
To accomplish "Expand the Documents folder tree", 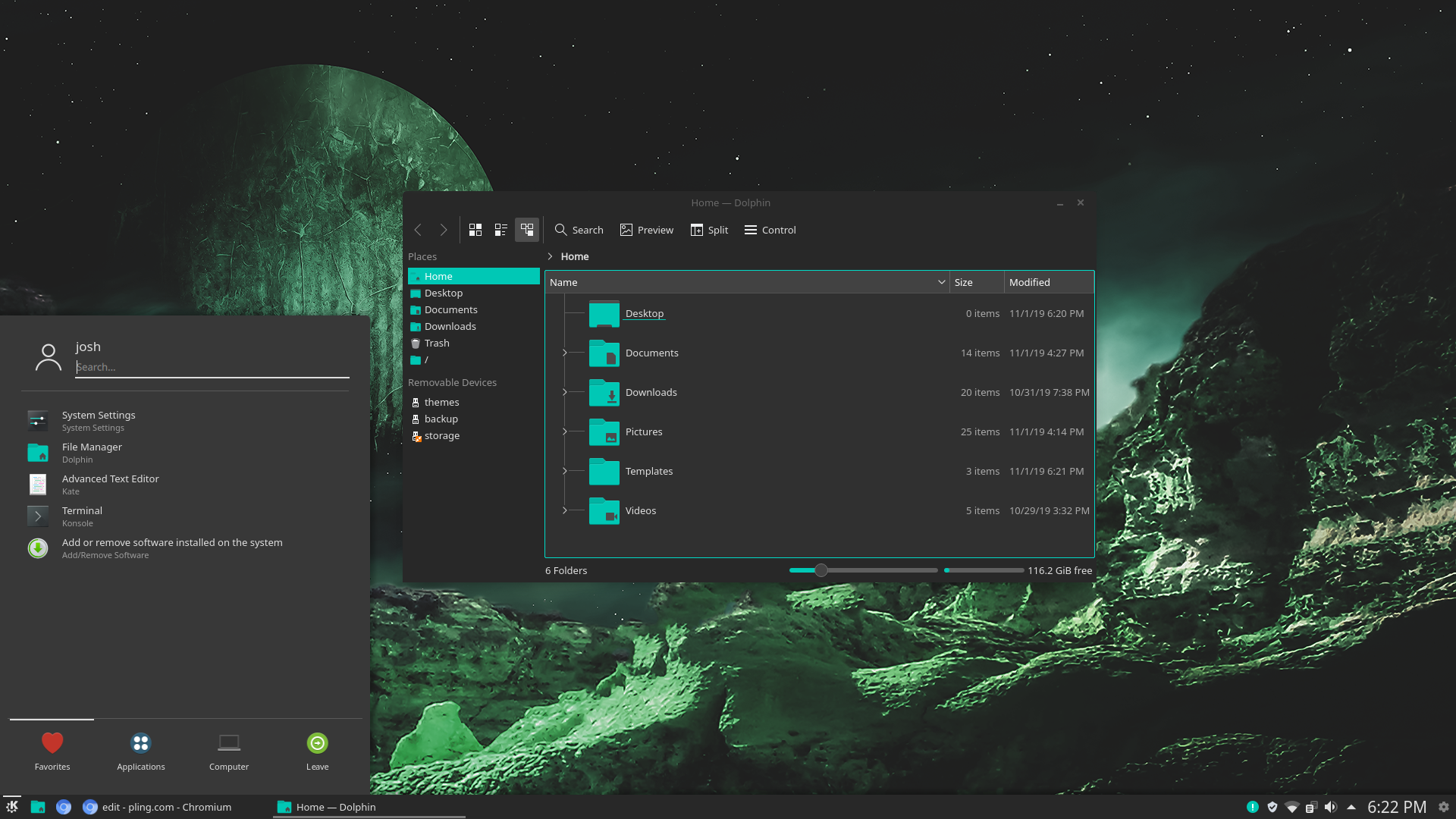I will pos(564,353).
